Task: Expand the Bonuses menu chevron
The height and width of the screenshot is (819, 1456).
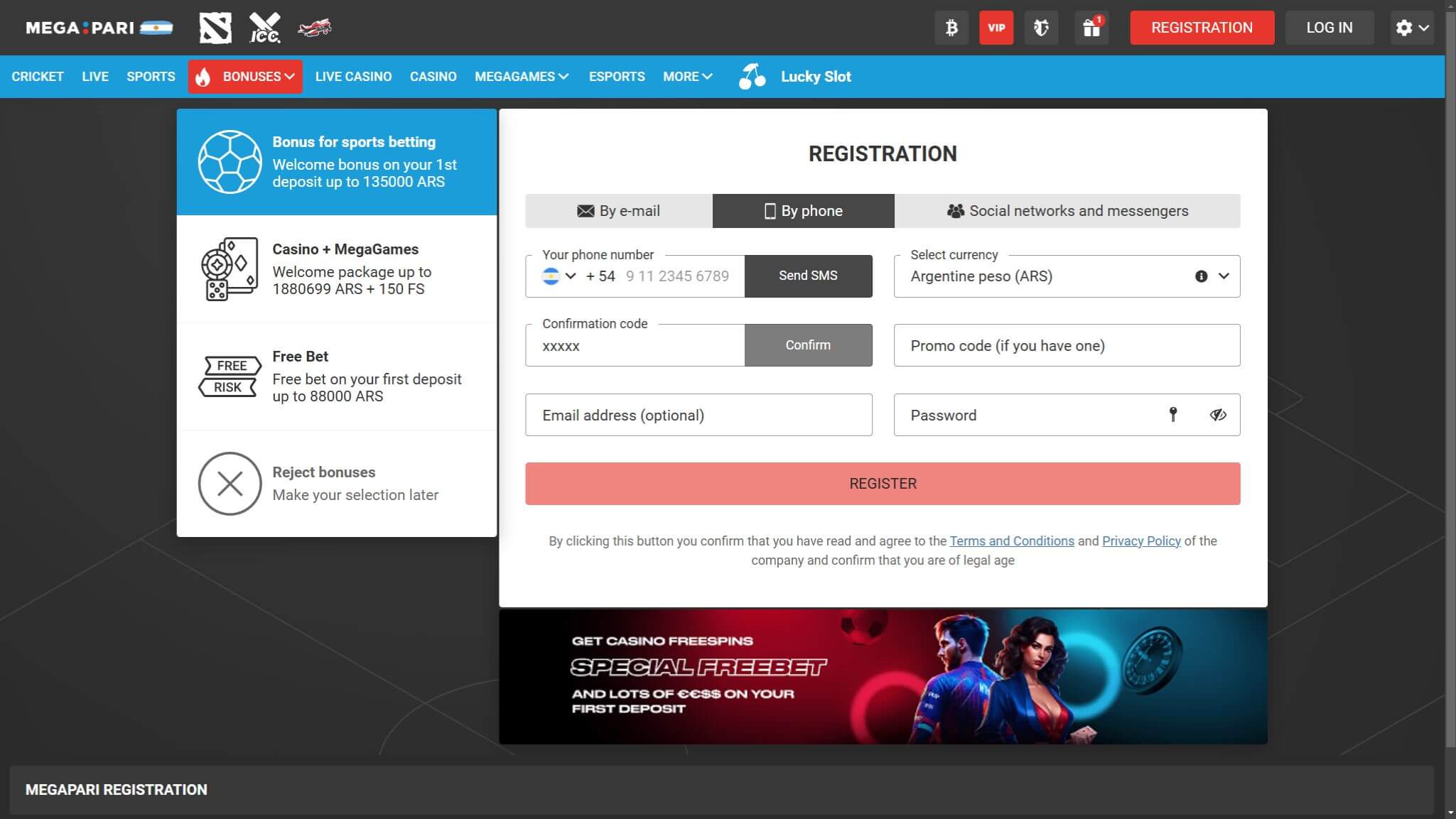Action: (289, 77)
